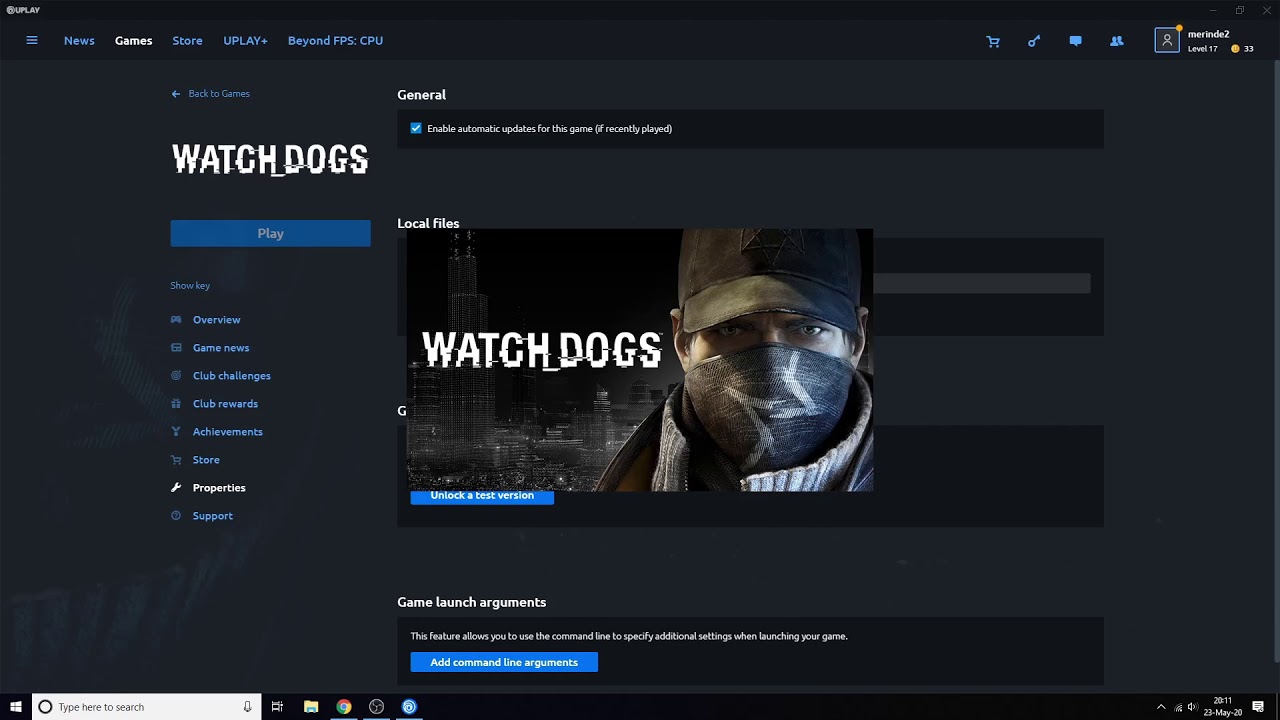Open the Action Center notifications
1280x720 pixels.
[1258, 707]
